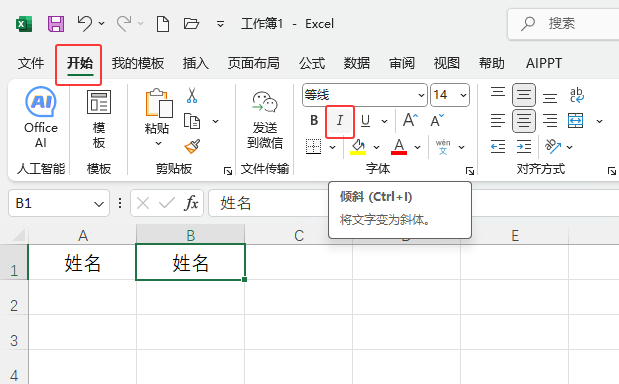This screenshot has width=619, height=384.
Task: Confirm formula entry with checkmark
Action: point(167,203)
